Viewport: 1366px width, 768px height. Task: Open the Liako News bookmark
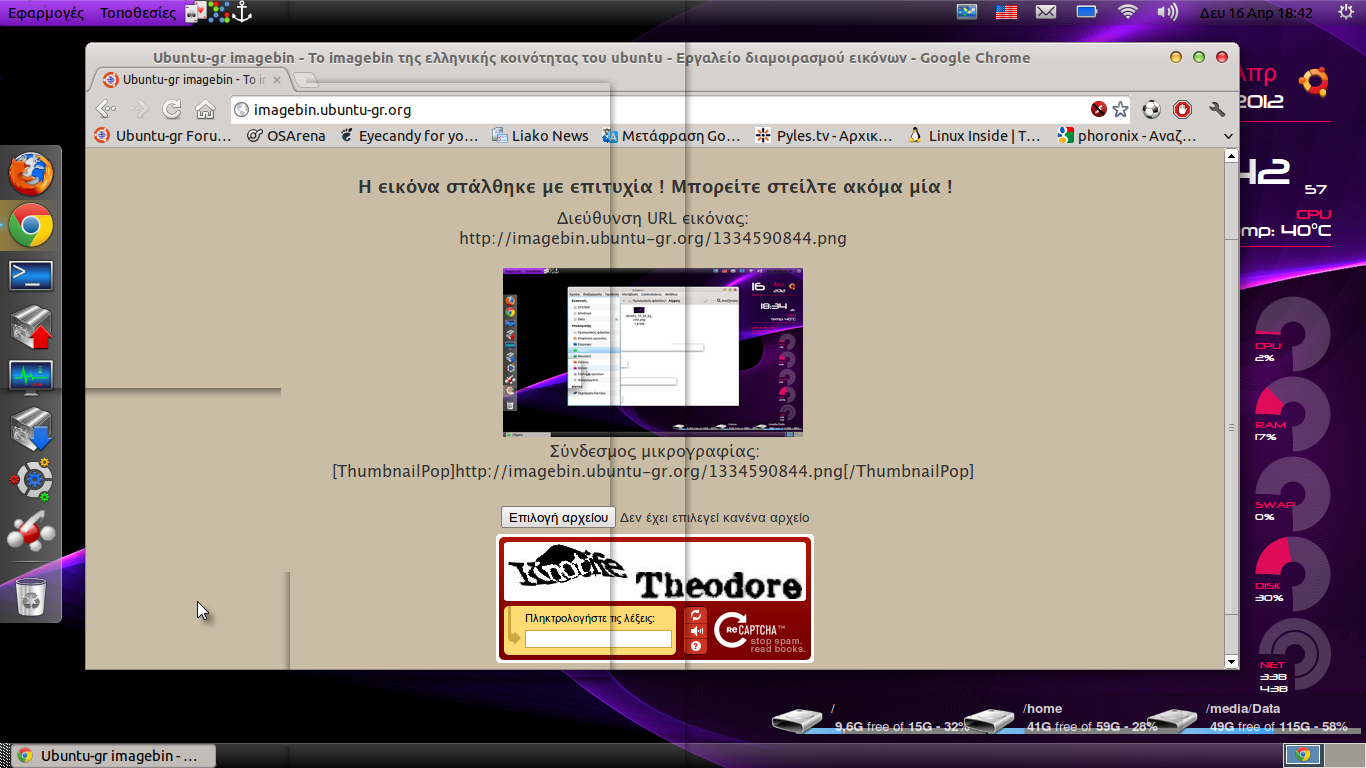point(540,136)
